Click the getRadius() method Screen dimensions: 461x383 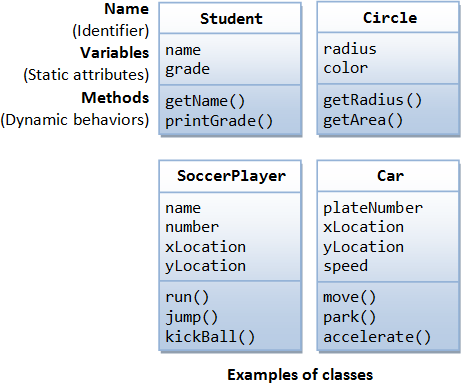point(372,100)
